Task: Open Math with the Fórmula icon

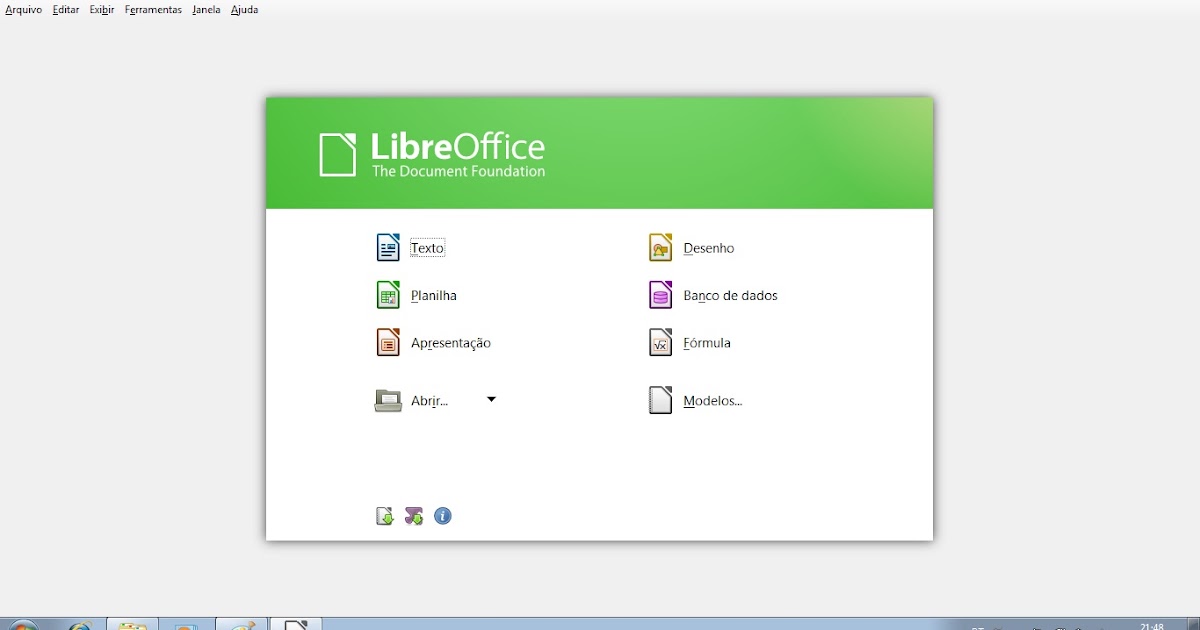Action: 660,341
